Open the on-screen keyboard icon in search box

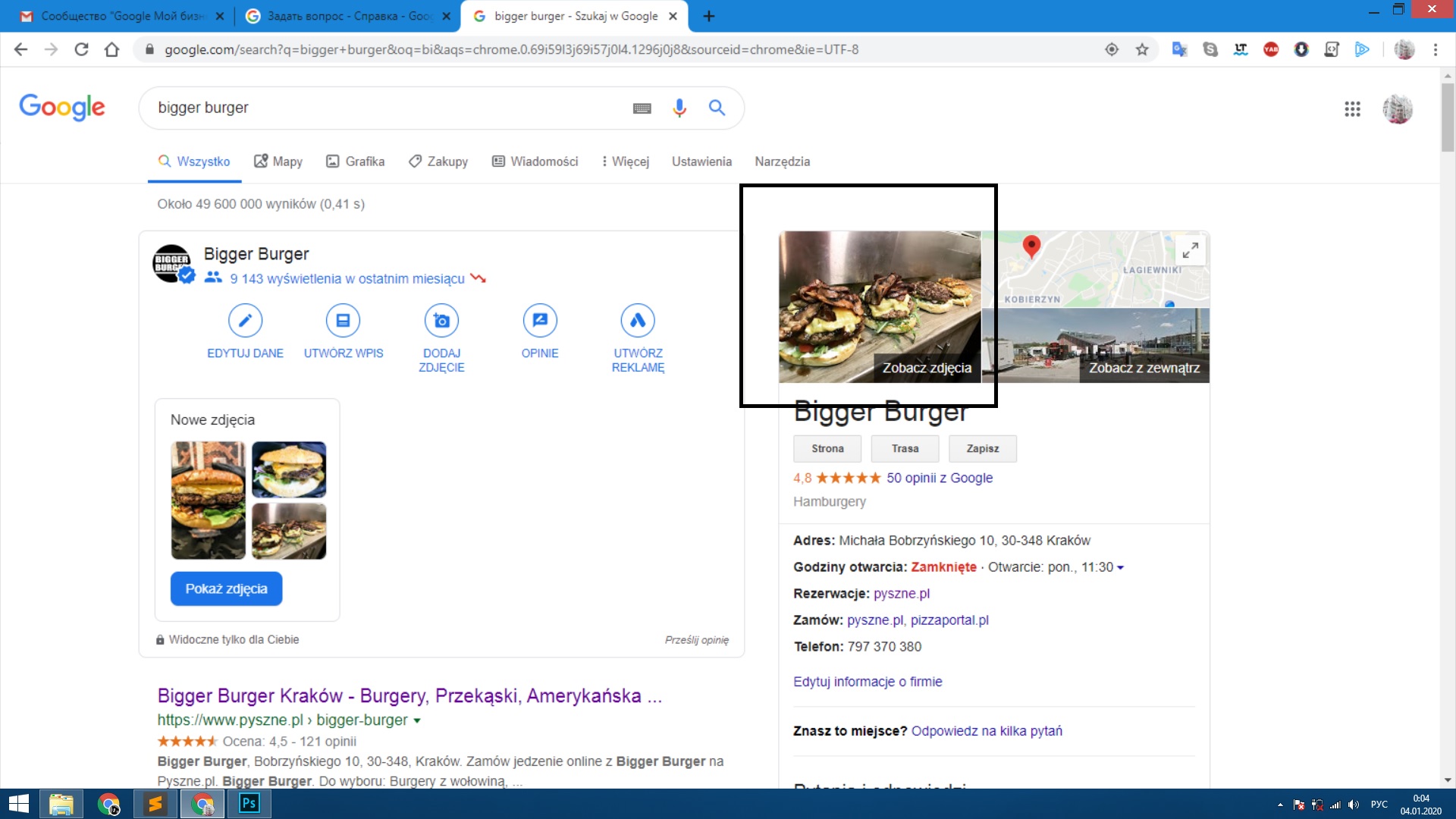coord(642,108)
